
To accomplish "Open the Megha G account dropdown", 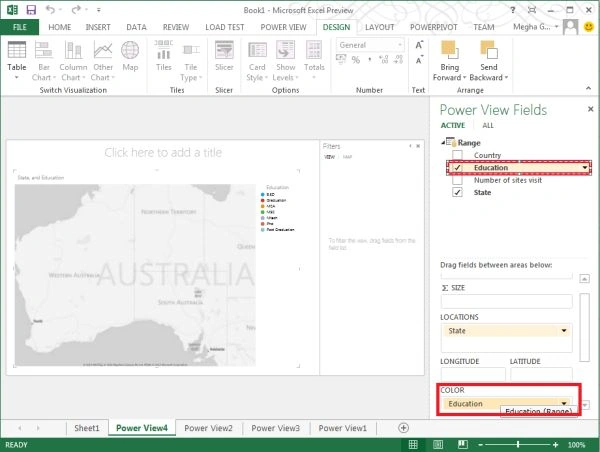I will (x=536, y=27).
